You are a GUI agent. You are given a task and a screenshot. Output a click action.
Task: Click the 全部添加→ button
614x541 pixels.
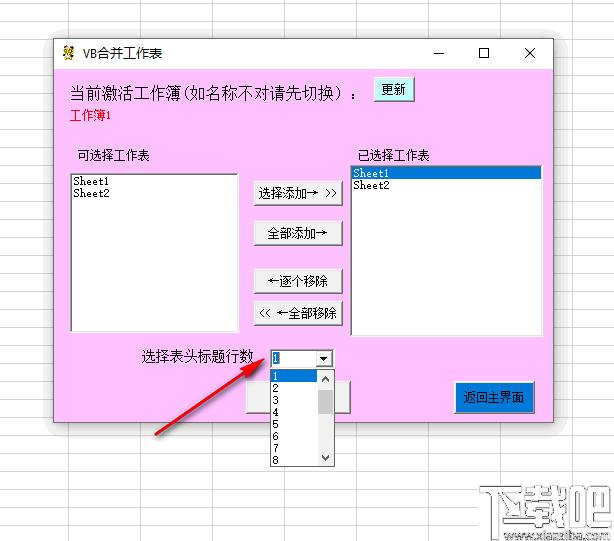point(298,233)
